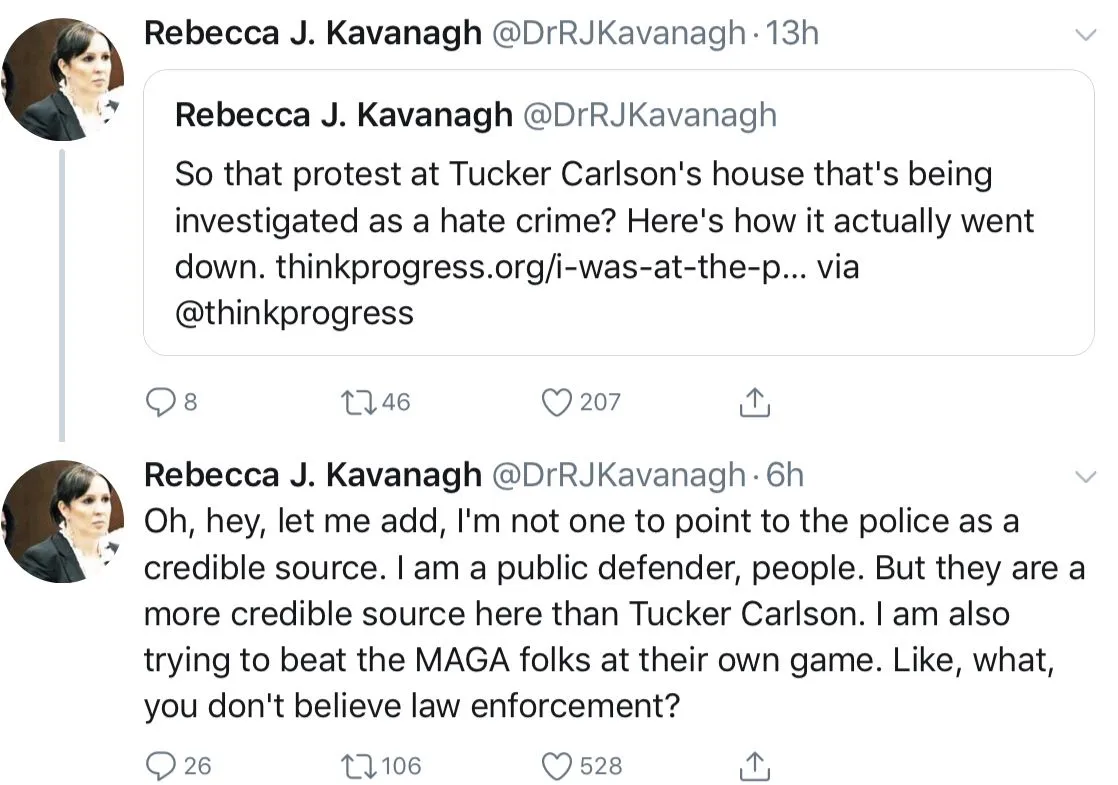Viewport: 1118px width, 785px height.
Task: Like the tweet with 528 likes
Action: tap(555, 766)
